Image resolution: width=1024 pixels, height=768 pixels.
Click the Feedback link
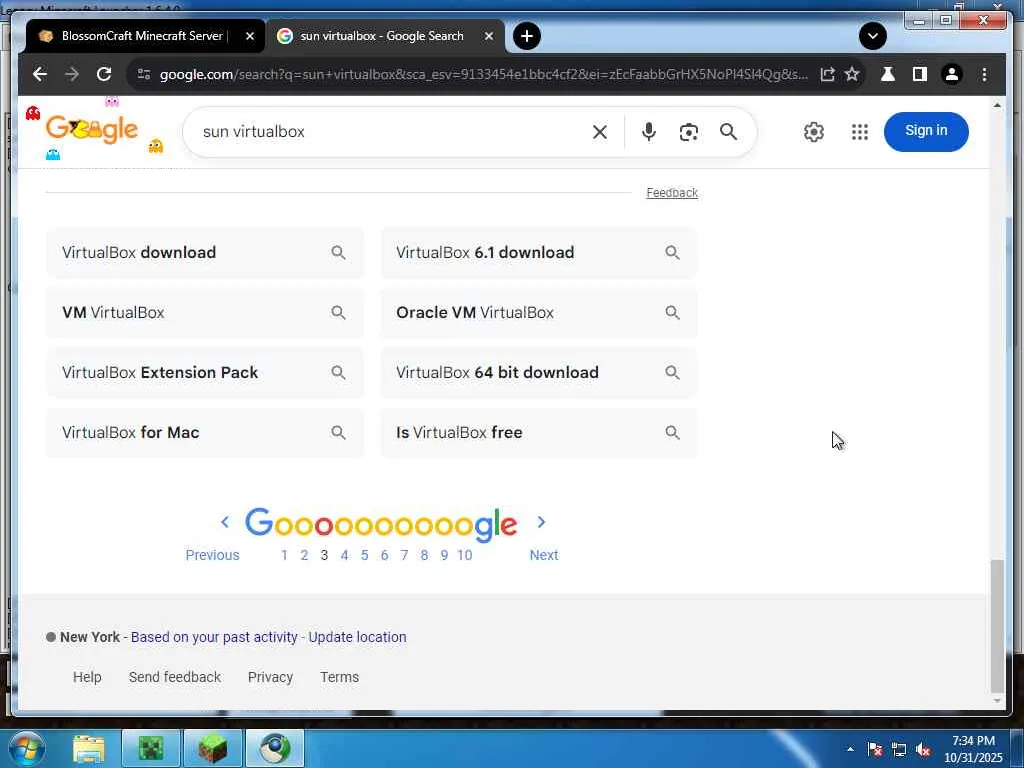tap(672, 193)
